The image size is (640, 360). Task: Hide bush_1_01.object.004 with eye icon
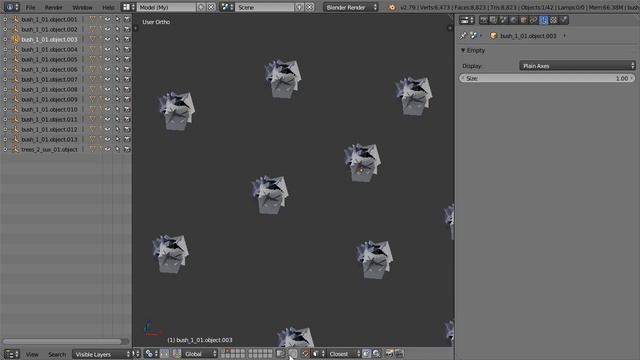point(107,49)
